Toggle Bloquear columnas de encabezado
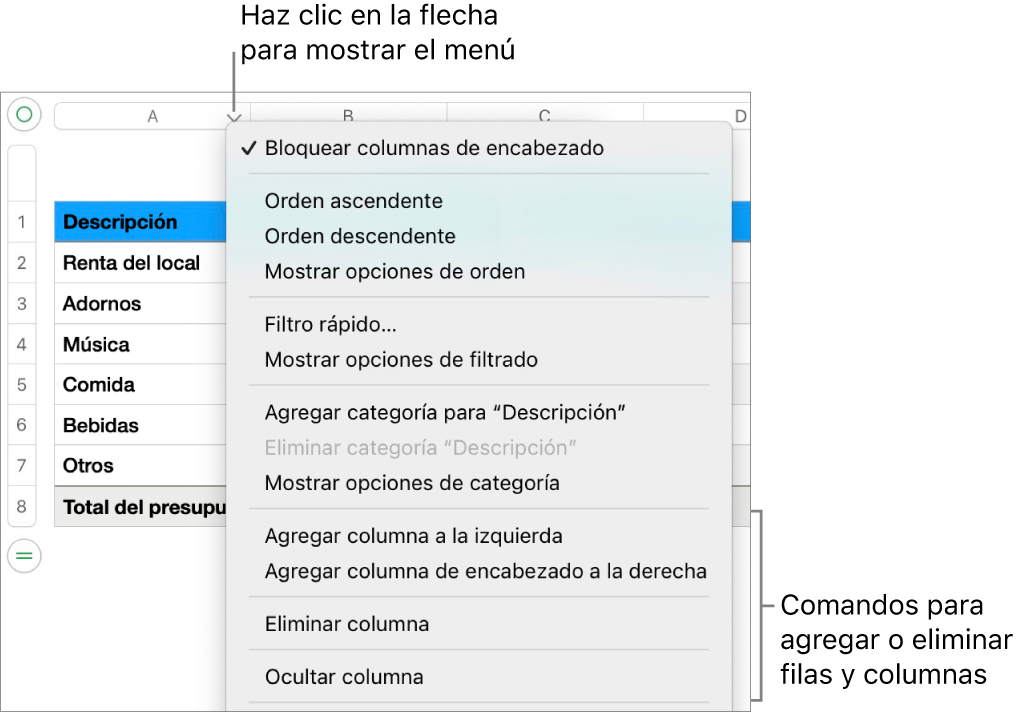This screenshot has width=1023, height=713. pyautogui.click(x=480, y=148)
